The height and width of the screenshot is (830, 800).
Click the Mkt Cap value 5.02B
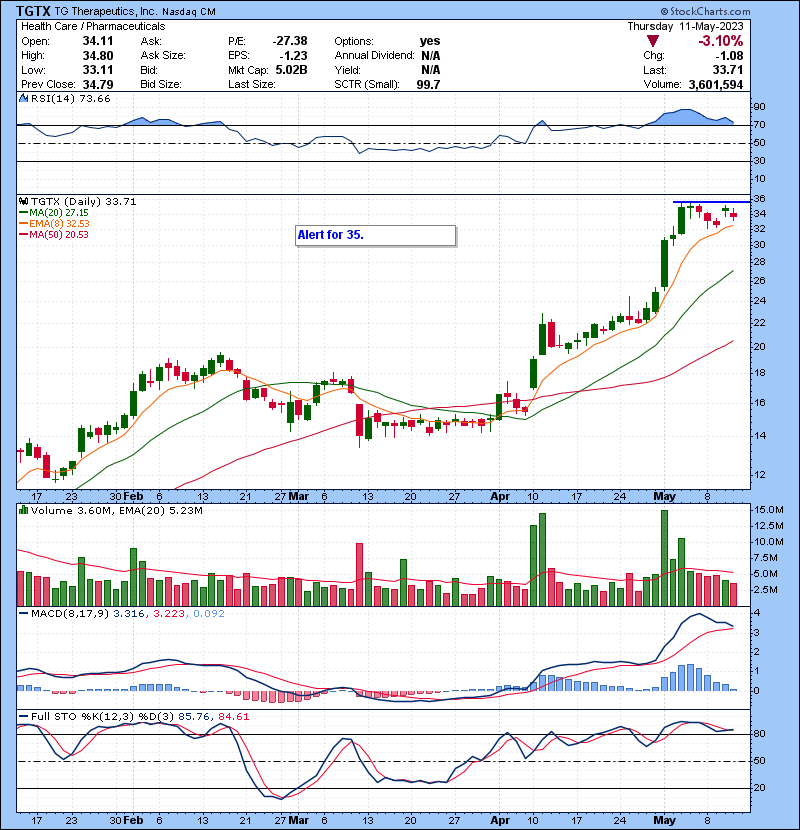pyautogui.click(x=291, y=70)
